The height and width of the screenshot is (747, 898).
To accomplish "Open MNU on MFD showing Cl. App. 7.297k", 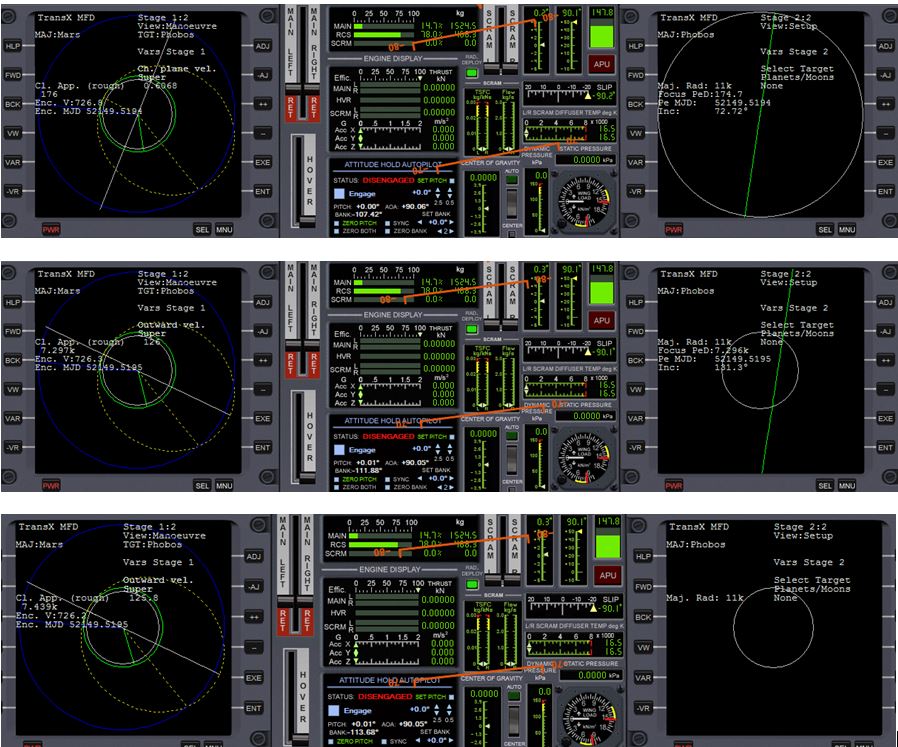I will pyautogui.click(x=224, y=486).
